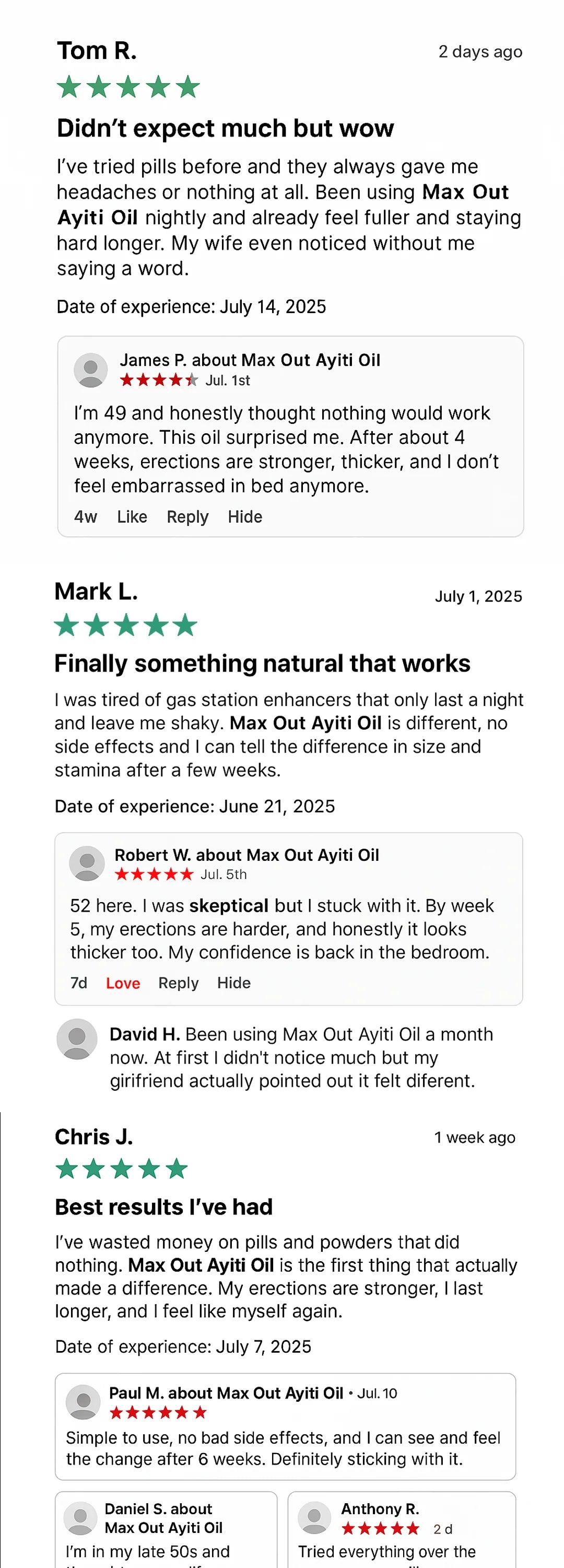The height and width of the screenshot is (1568, 564).
Task: Click James P.'s profile avatar
Action: tap(91, 370)
